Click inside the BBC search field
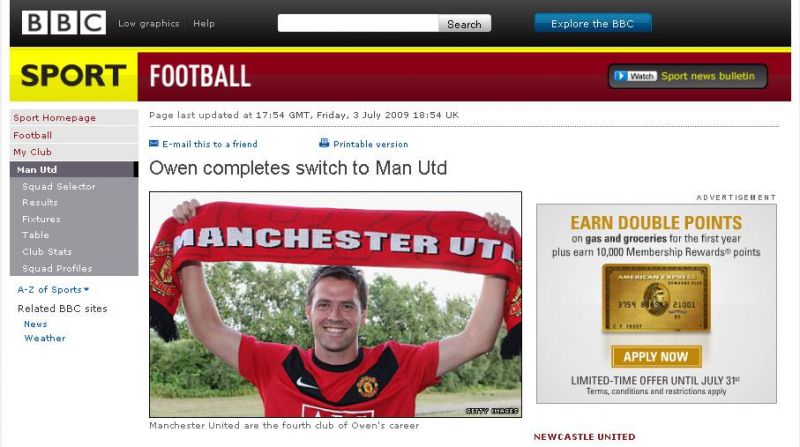 pyautogui.click(x=358, y=23)
